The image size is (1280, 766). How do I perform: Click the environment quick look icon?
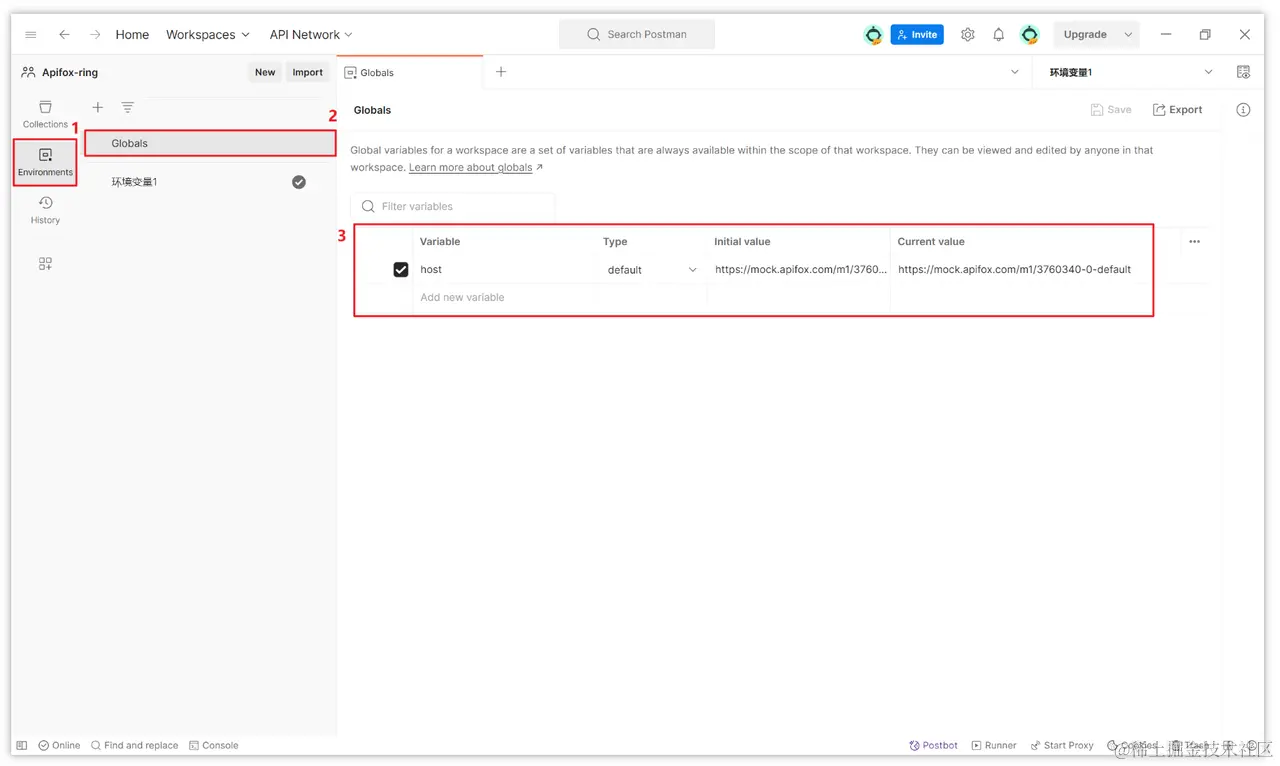pos(1243,72)
